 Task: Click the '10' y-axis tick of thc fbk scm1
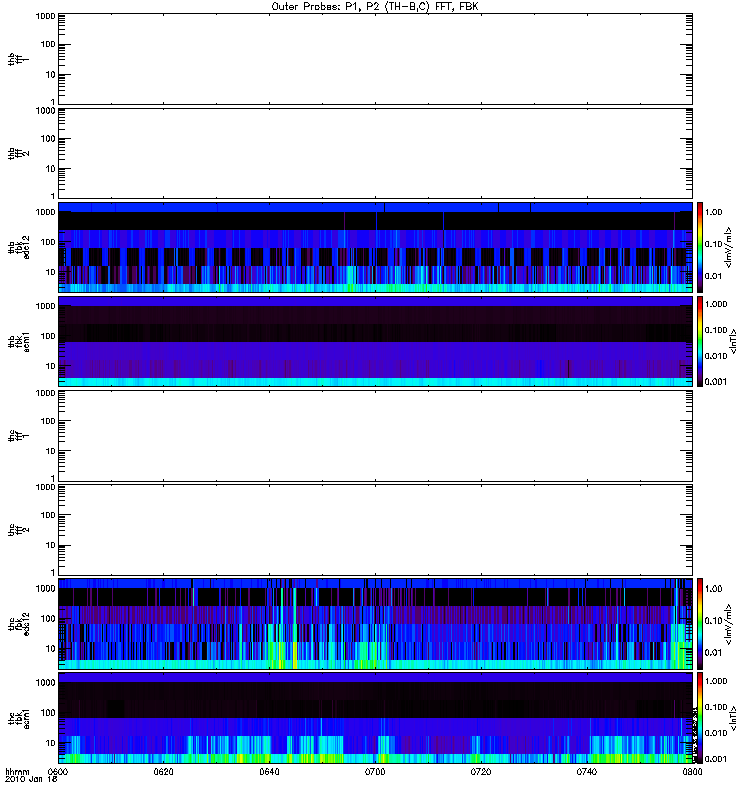point(51,743)
